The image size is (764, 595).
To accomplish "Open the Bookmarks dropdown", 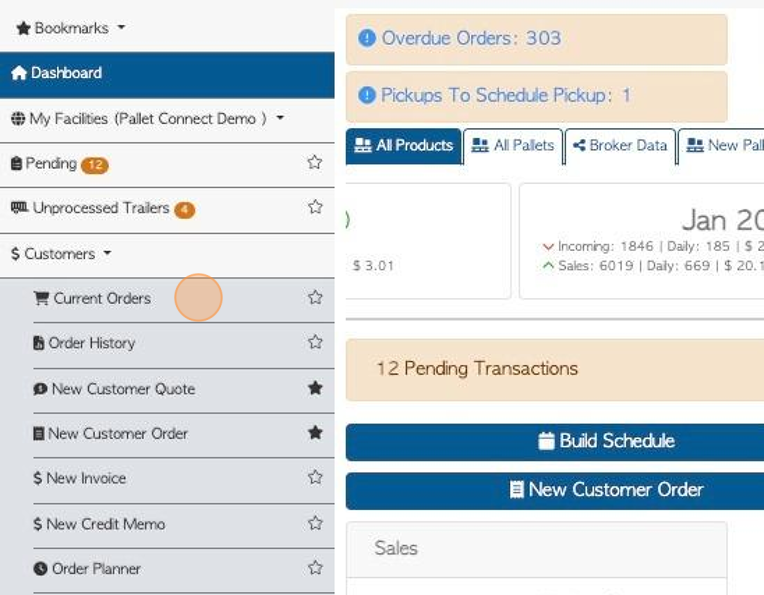I will click(71, 28).
